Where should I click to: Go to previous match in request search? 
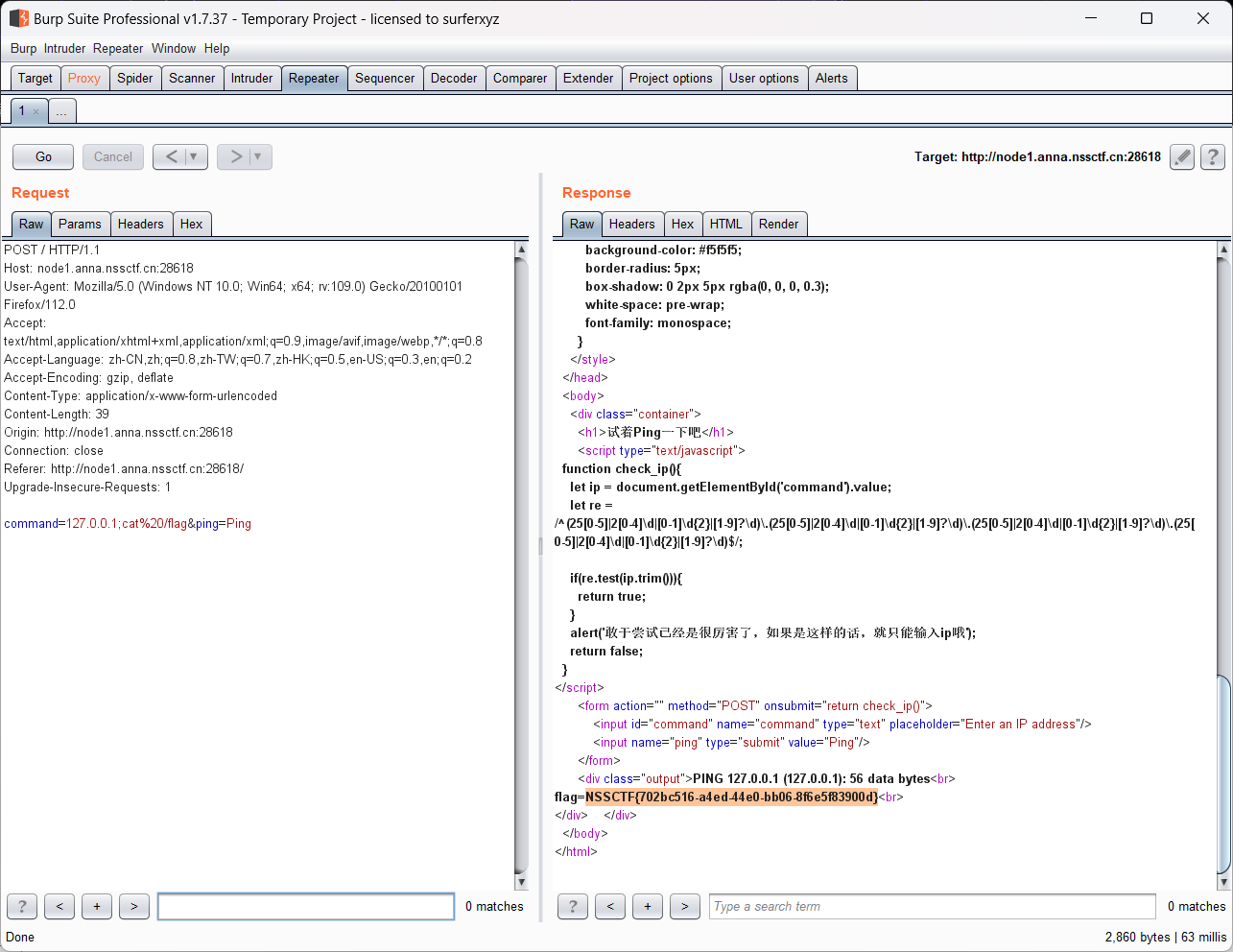tap(59, 906)
